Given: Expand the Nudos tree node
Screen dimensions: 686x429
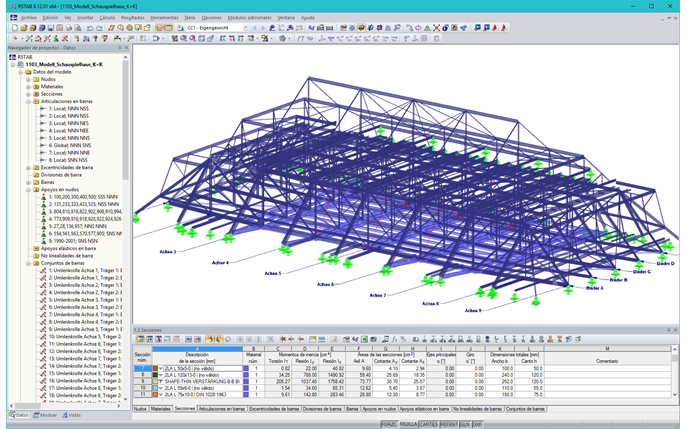Looking at the screenshot, I should click(28, 80).
